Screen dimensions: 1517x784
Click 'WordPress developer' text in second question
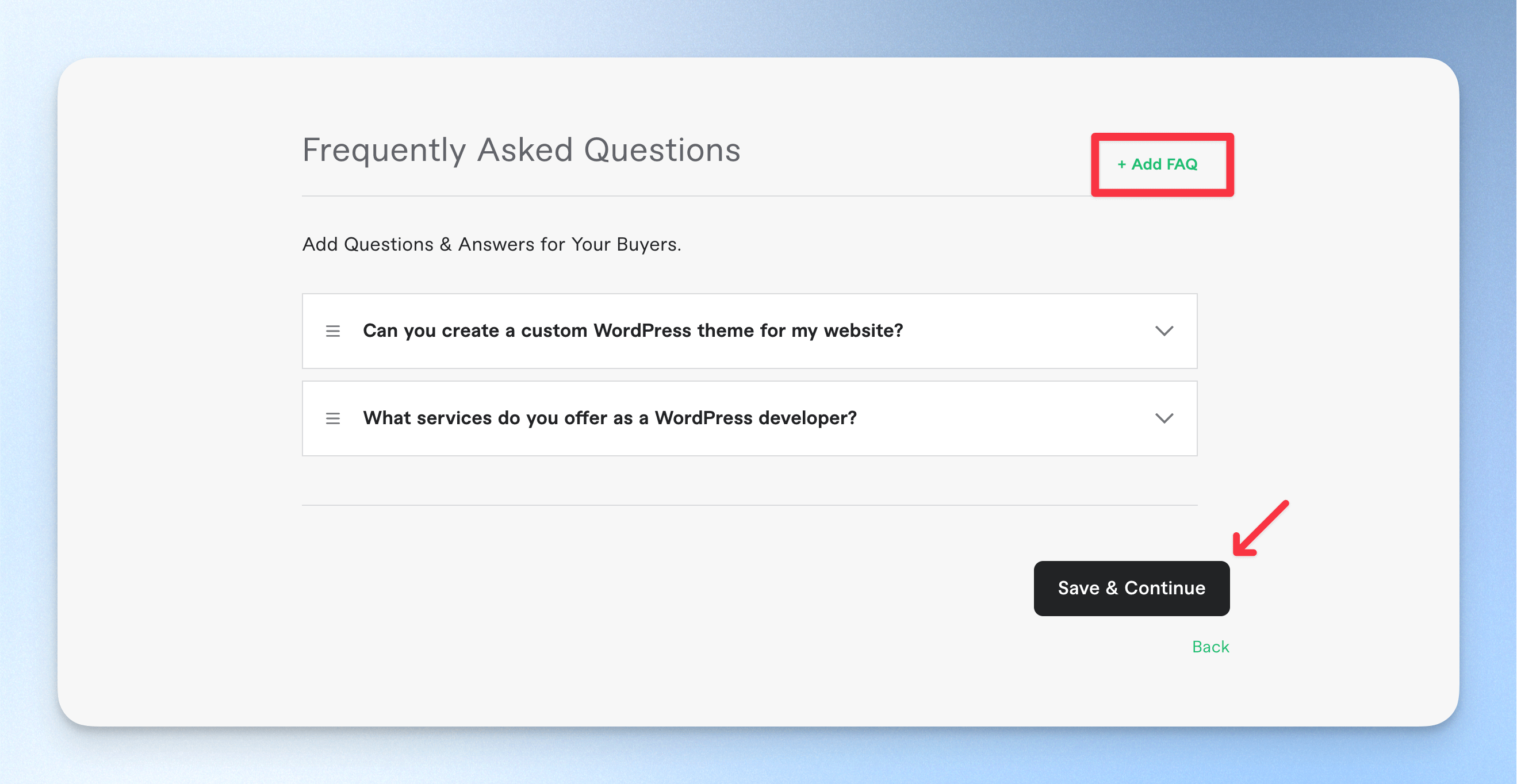756,418
